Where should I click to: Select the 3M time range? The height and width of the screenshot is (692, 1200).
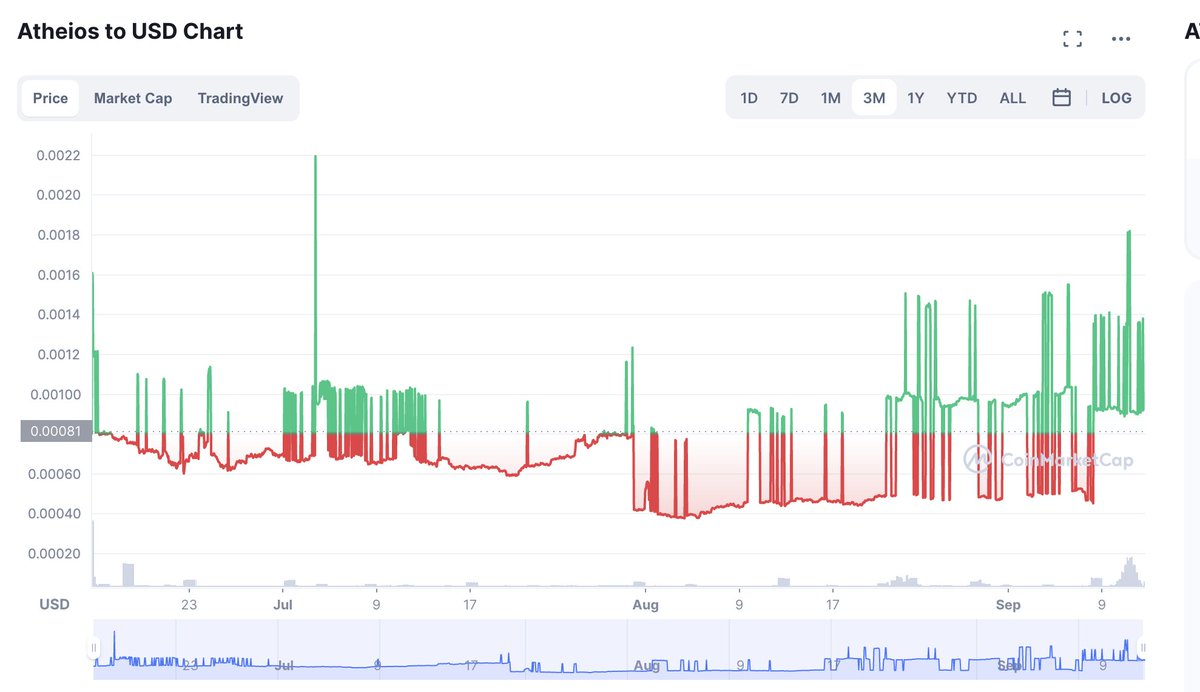point(874,98)
